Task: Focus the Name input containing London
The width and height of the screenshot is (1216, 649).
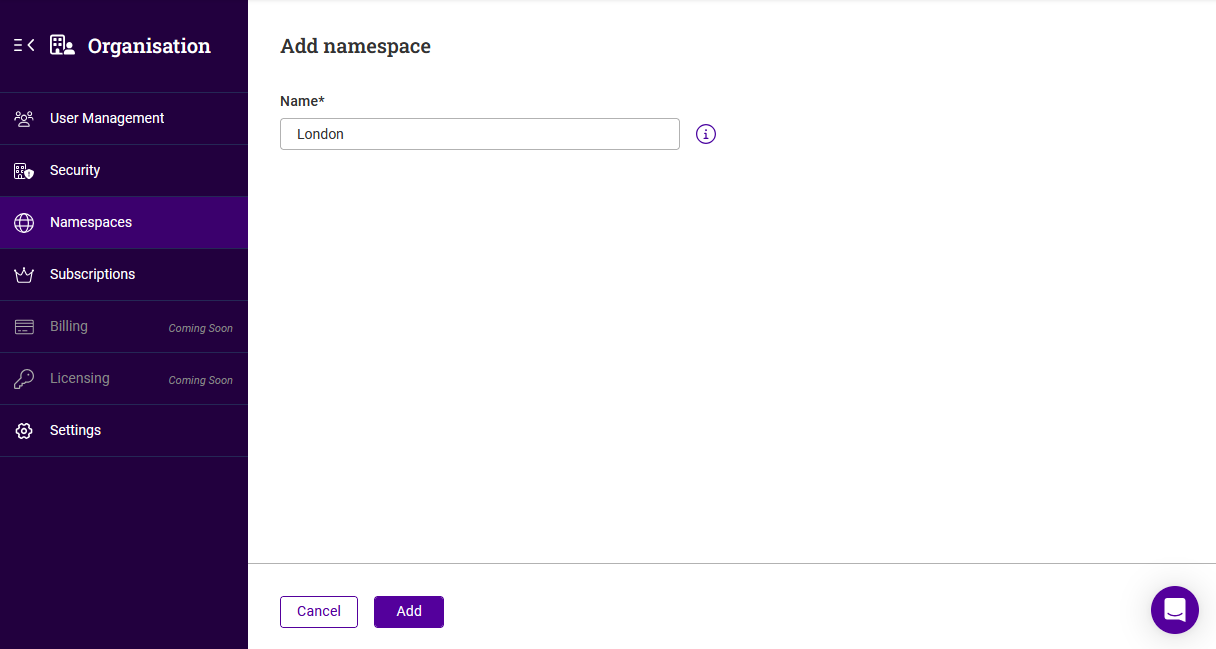Action: tap(480, 134)
